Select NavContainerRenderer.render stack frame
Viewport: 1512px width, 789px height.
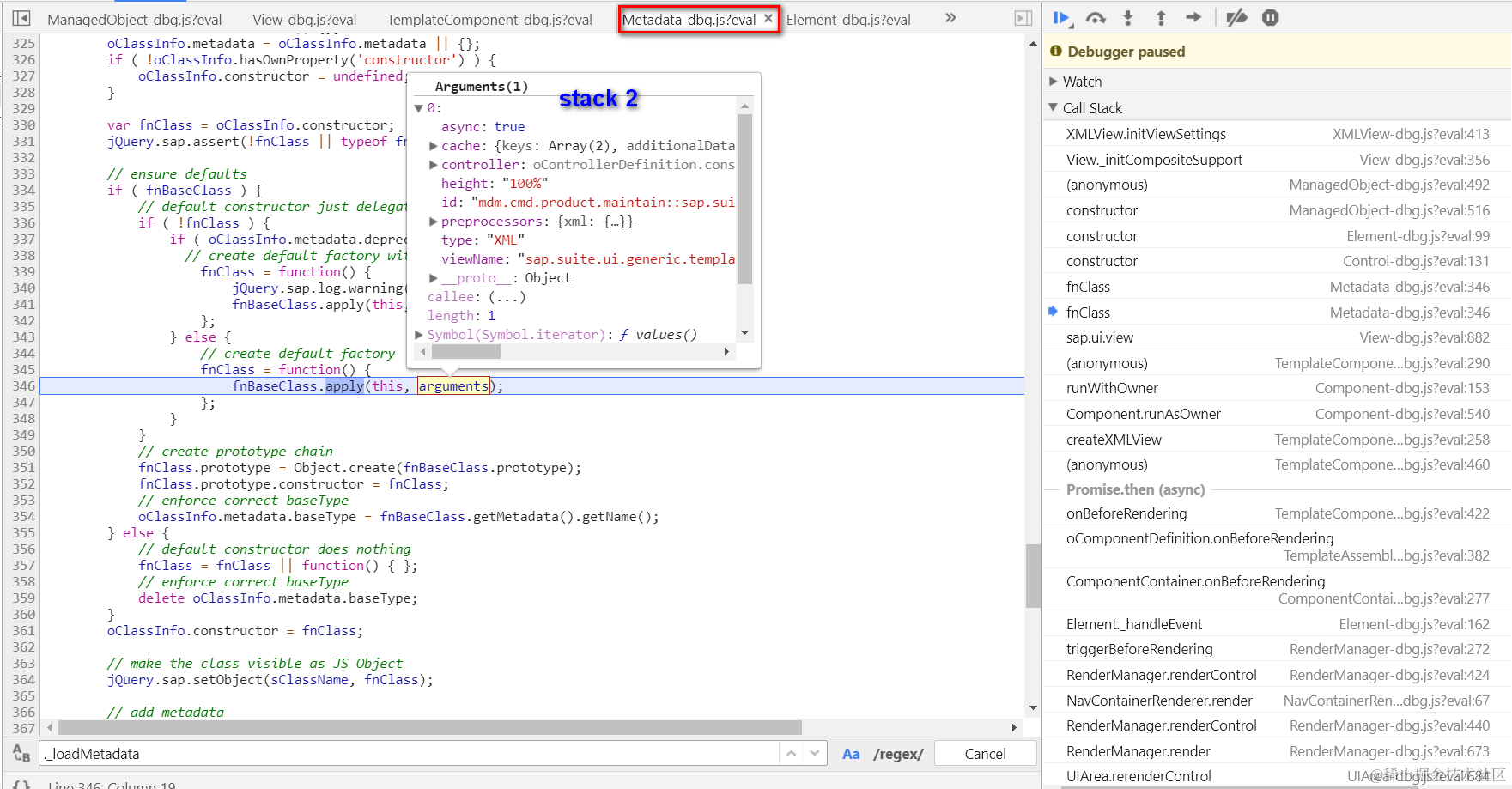1277,701
